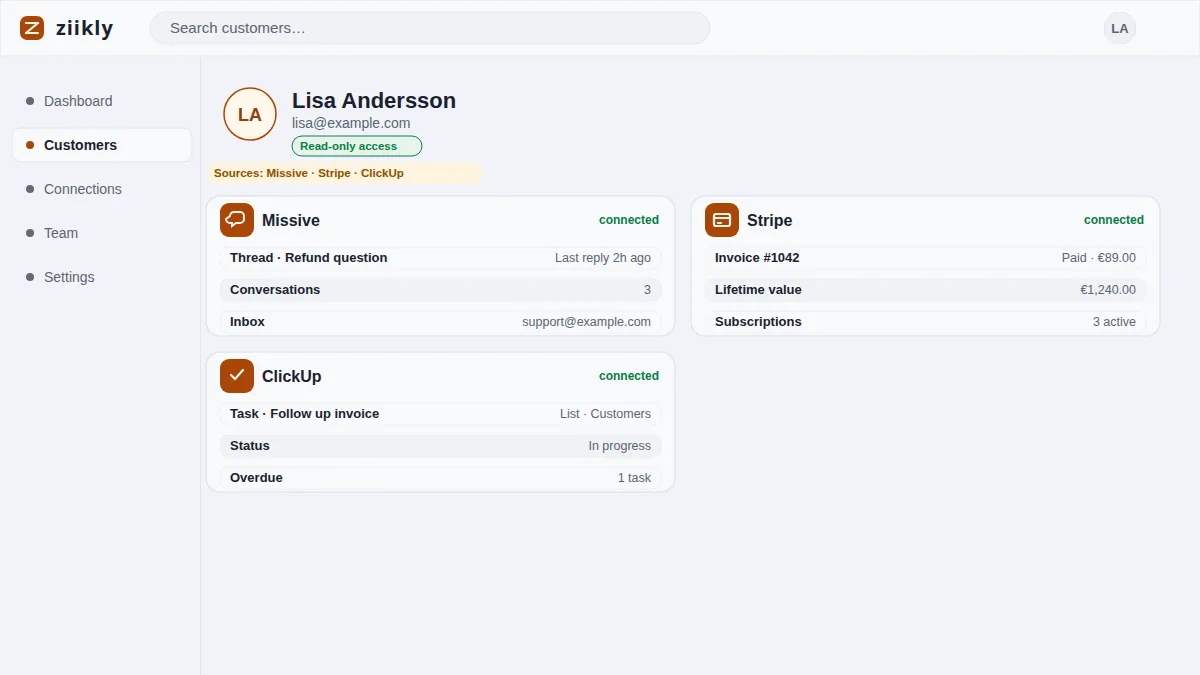Focus the Search customers field
1200x675 pixels.
click(x=430, y=28)
